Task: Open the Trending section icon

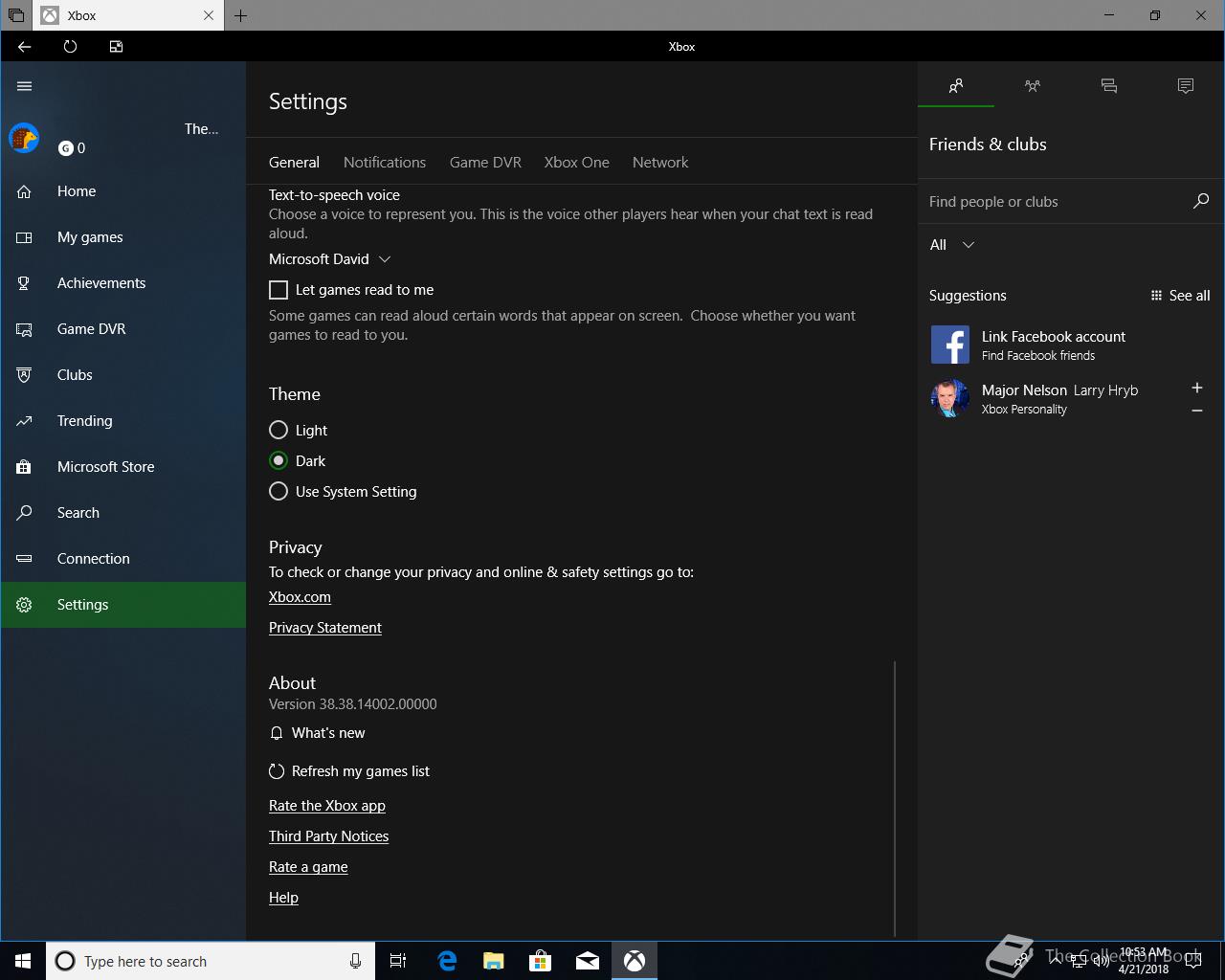Action: 25,421
